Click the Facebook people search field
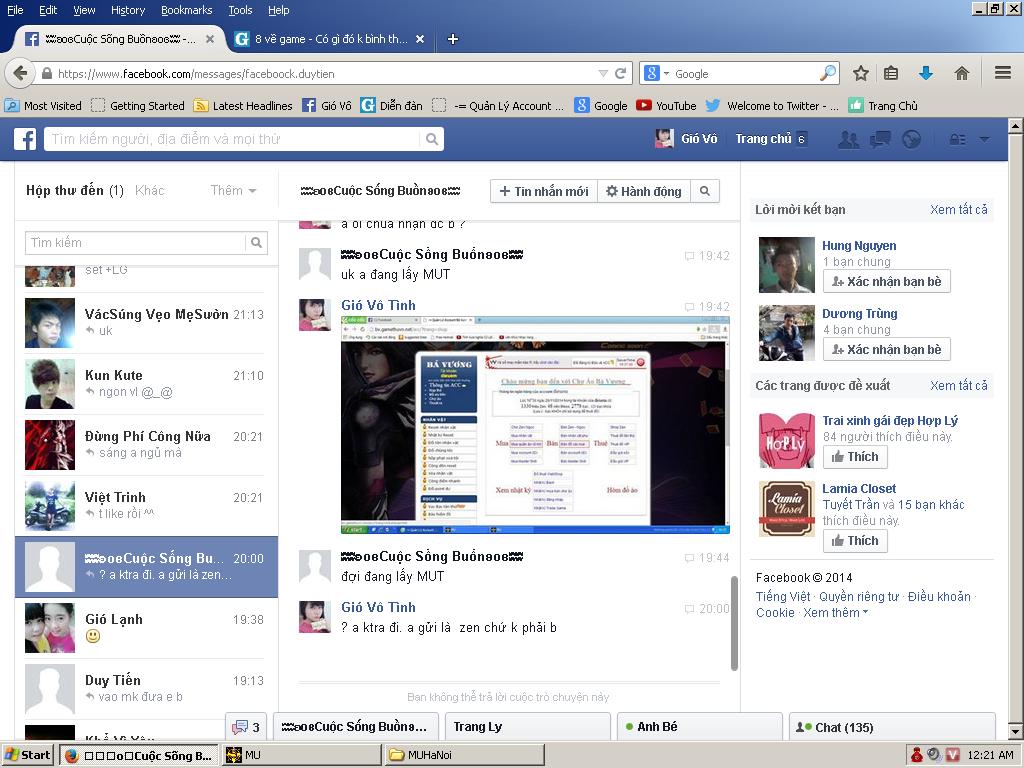 [x=232, y=139]
